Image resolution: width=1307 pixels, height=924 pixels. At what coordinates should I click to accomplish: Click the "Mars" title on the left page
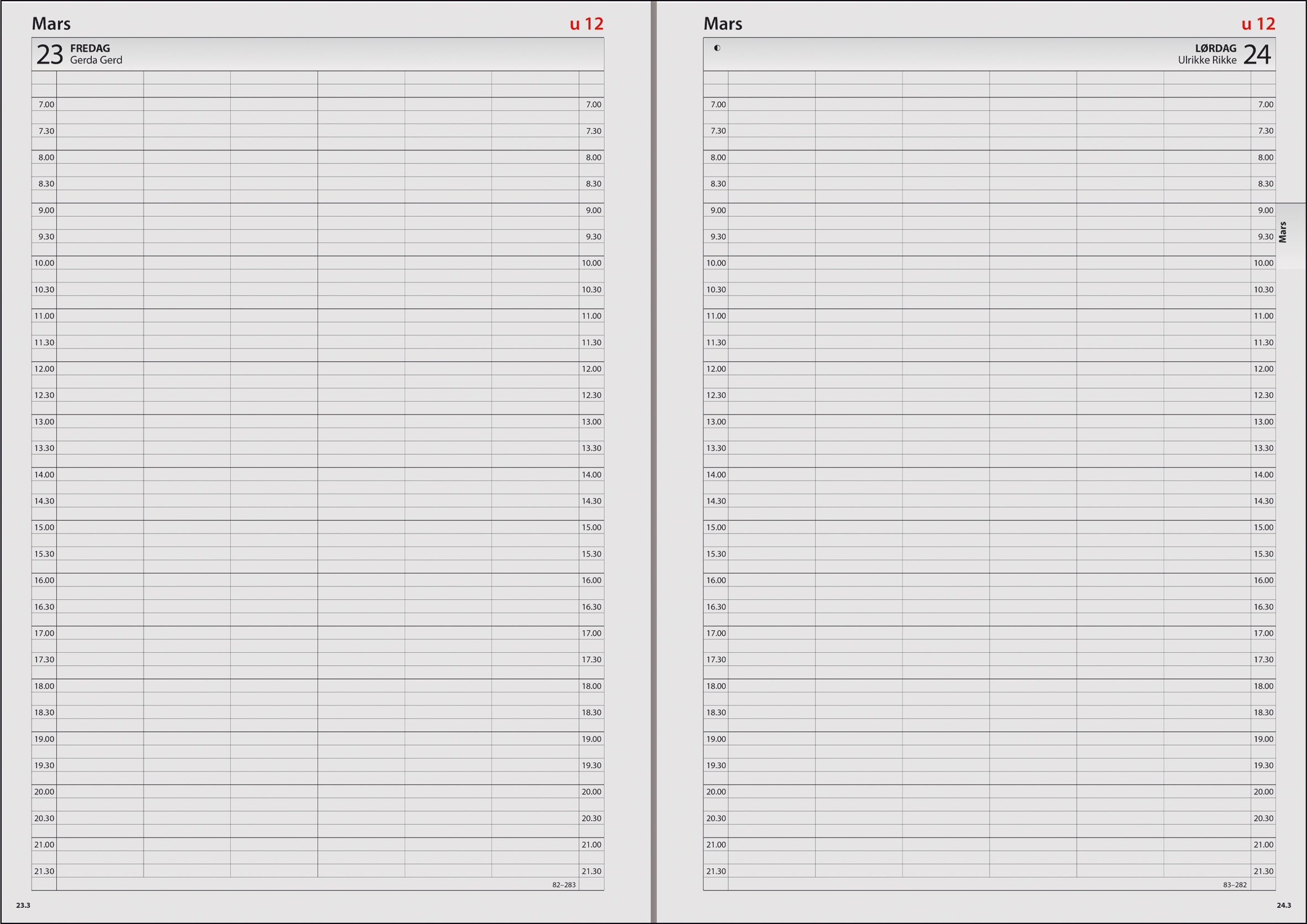click(x=51, y=24)
